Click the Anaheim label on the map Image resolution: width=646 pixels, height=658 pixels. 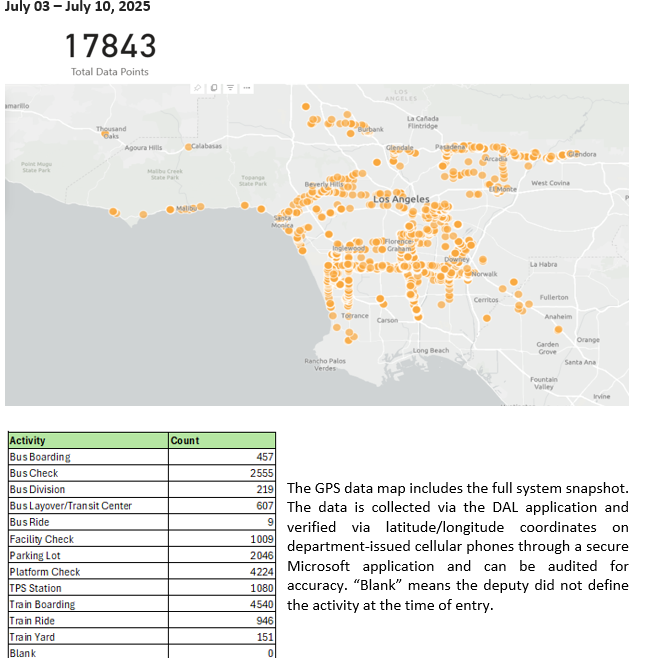pos(558,316)
